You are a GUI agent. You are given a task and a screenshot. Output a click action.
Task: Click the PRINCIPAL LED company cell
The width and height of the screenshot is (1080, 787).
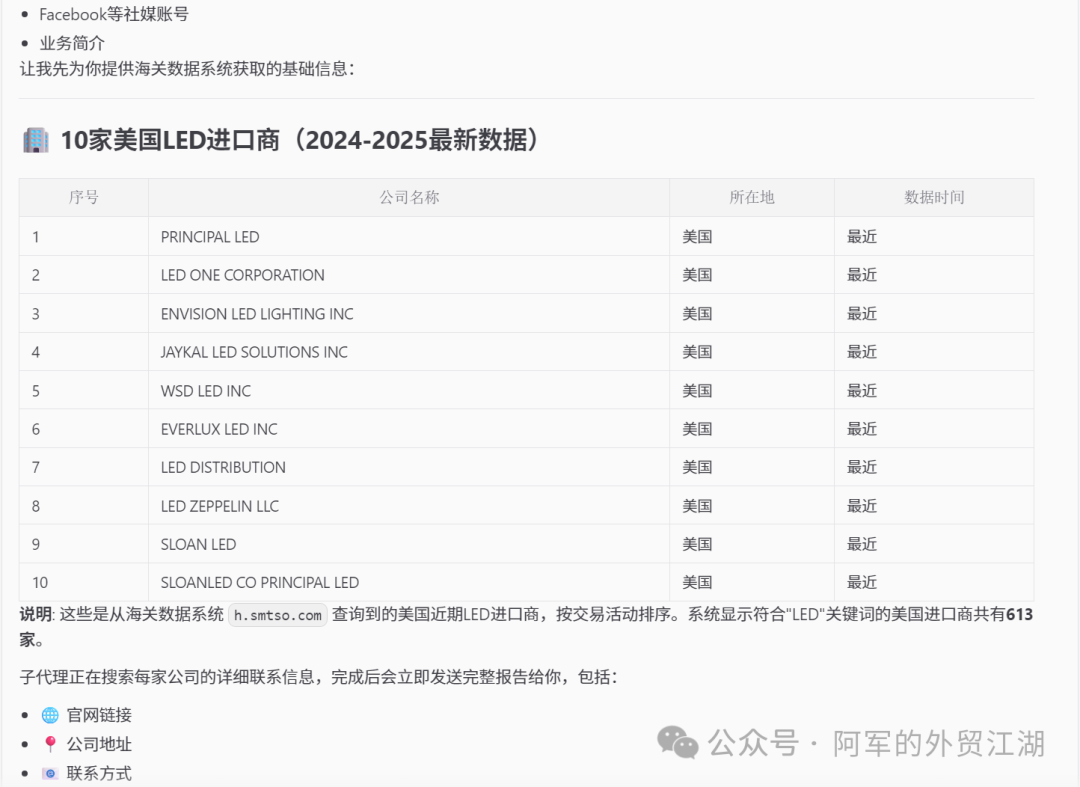(x=210, y=237)
